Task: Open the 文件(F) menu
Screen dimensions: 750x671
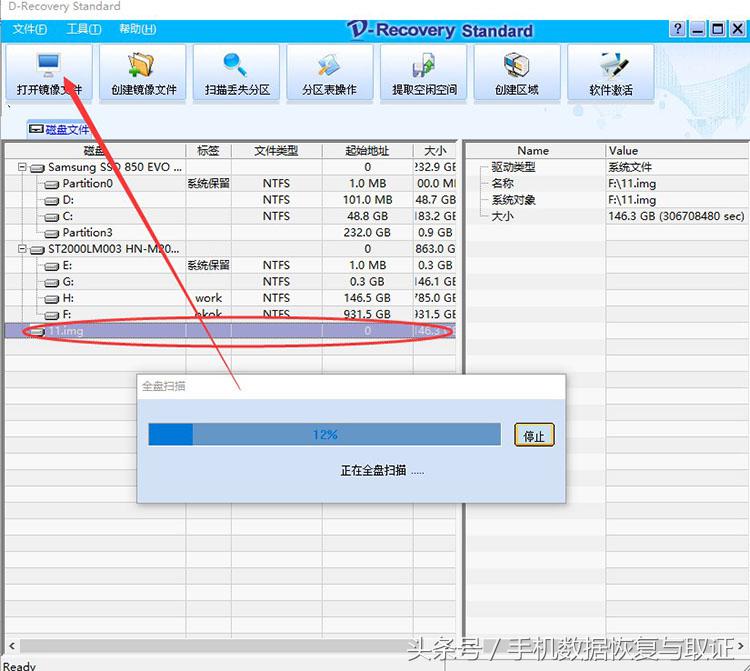Action: pos(29,30)
